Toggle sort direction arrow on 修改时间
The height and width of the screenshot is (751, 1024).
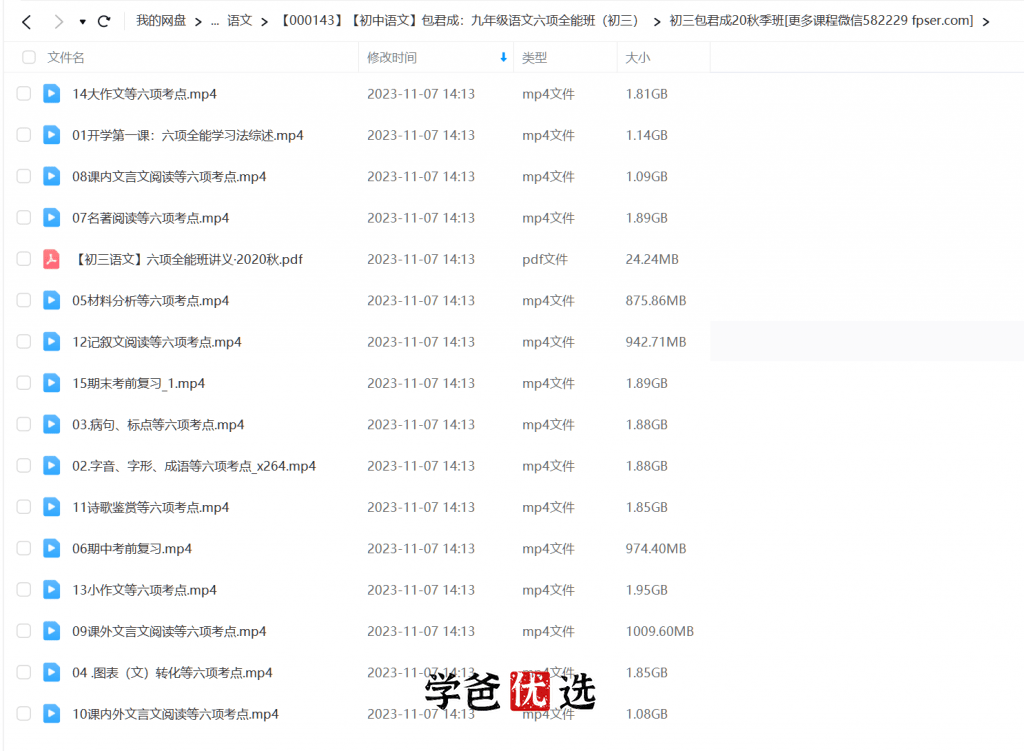503,57
